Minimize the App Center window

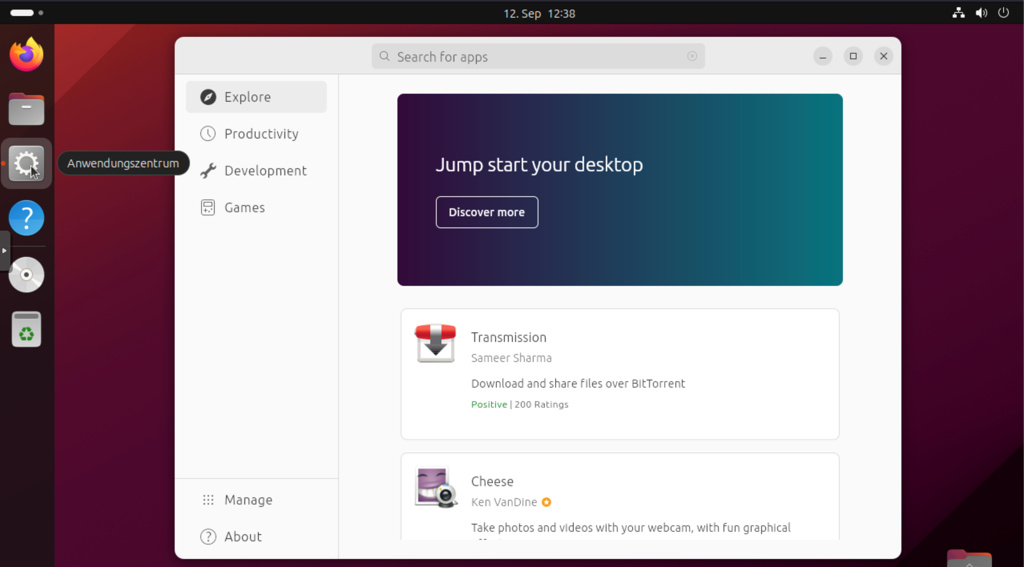823,56
